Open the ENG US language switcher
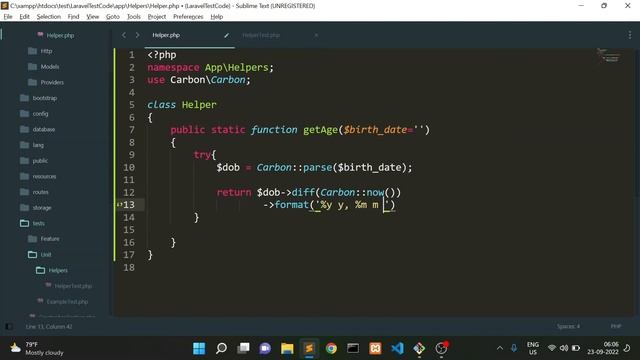640x360 pixels. (x=533, y=348)
